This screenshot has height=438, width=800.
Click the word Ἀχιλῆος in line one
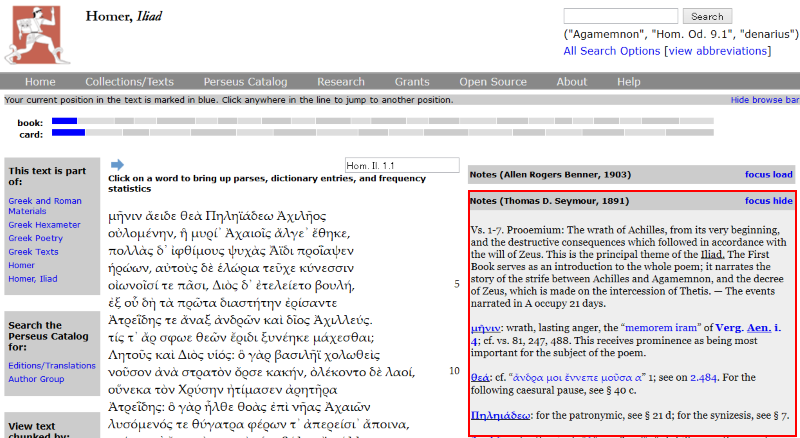[303, 216]
